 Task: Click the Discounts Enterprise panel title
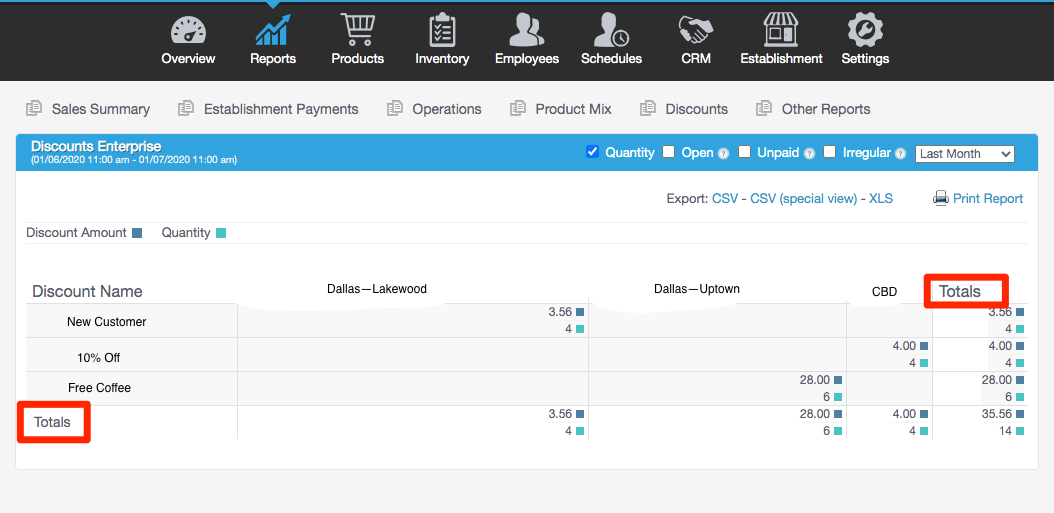[x=96, y=147]
